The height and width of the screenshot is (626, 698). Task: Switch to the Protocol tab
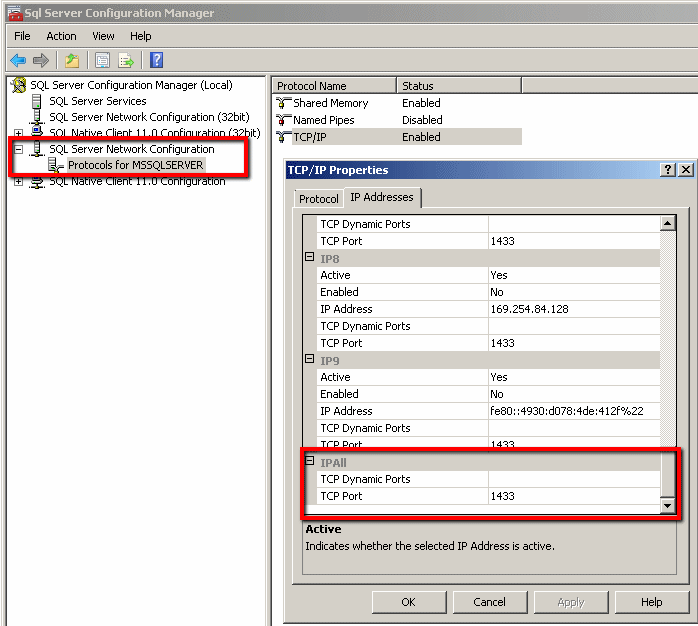(319, 199)
